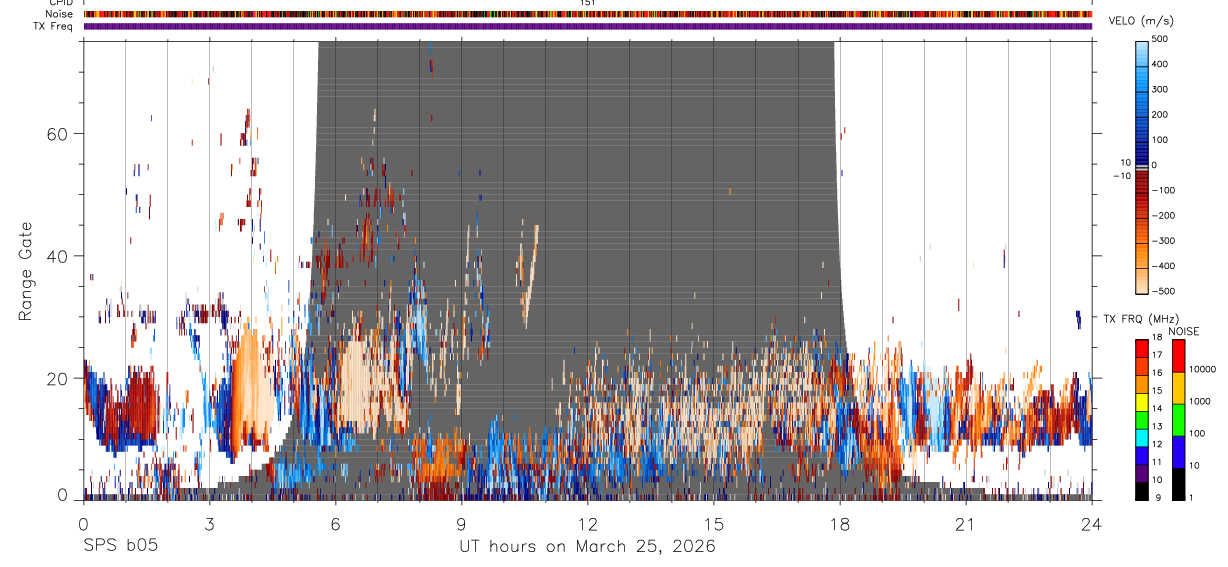The height and width of the screenshot is (567, 1228).
Task: Click '11' on the TX frequency scale
Action: [1157, 463]
